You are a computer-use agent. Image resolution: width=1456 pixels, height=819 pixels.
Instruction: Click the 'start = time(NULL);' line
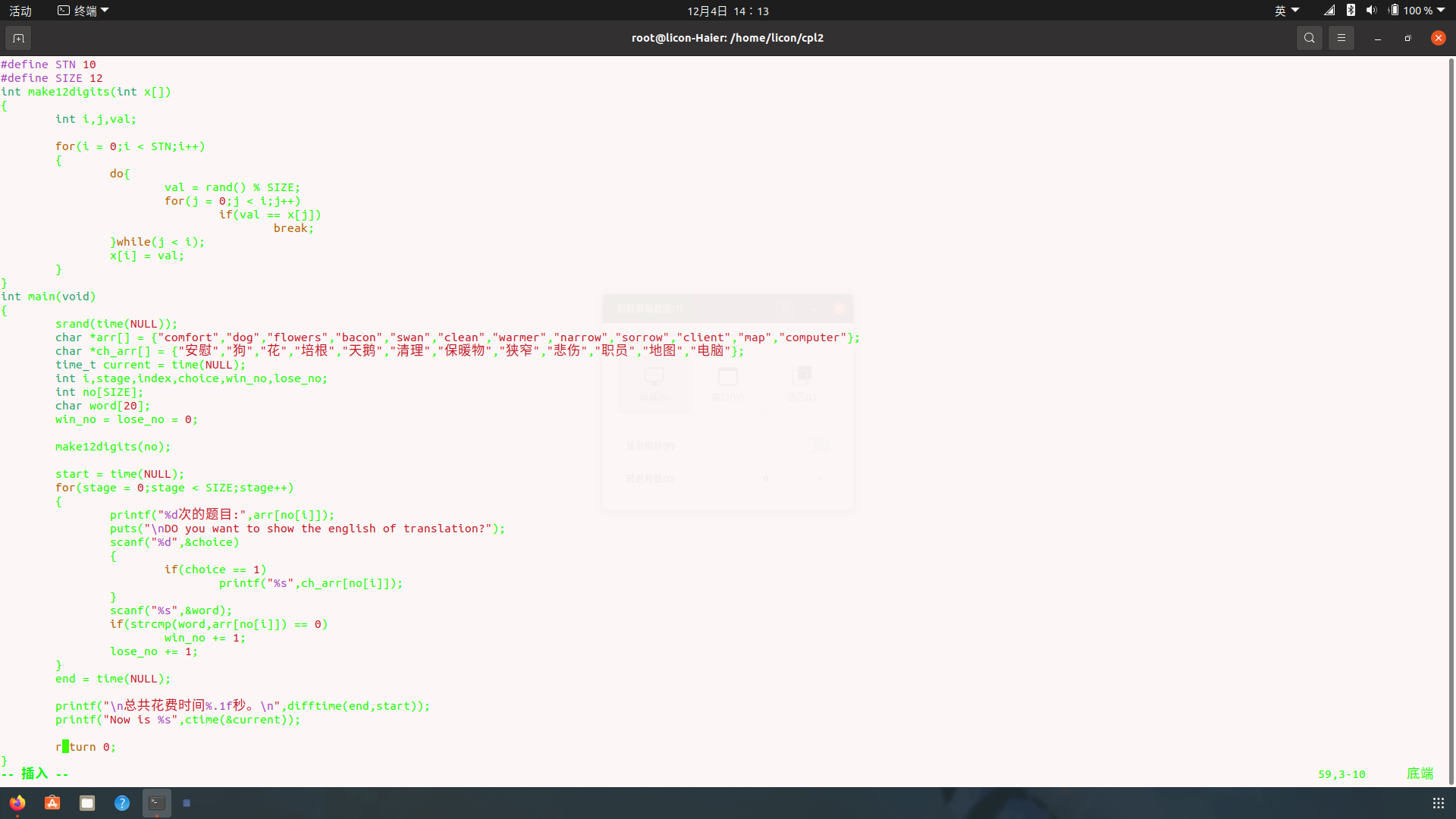click(120, 474)
